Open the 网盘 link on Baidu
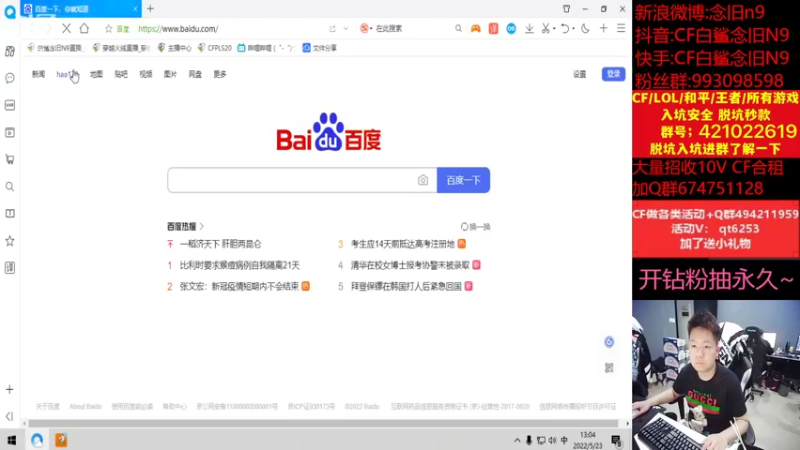This screenshot has height=450, width=800. pyautogui.click(x=195, y=74)
